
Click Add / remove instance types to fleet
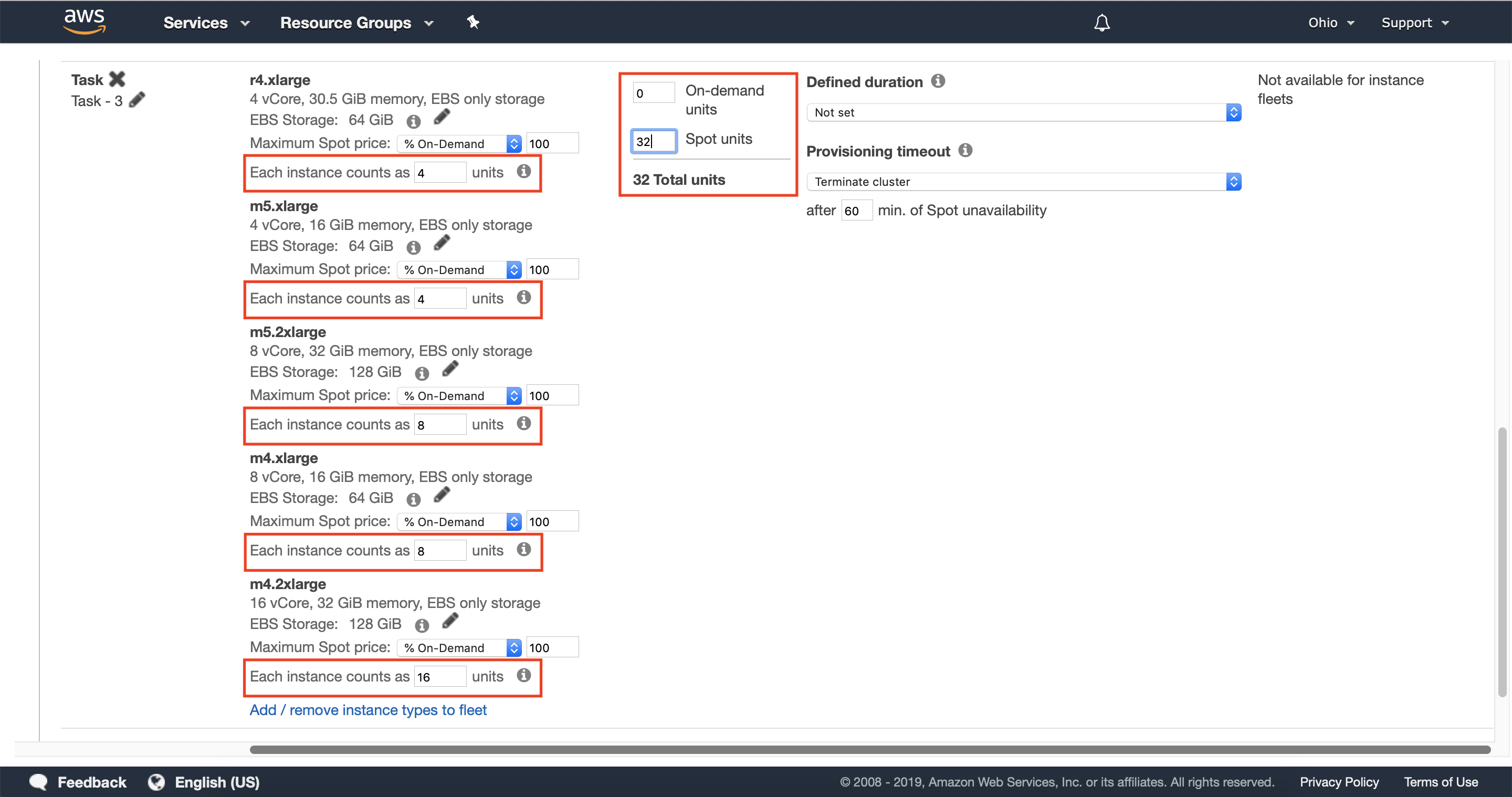[x=368, y=709]
